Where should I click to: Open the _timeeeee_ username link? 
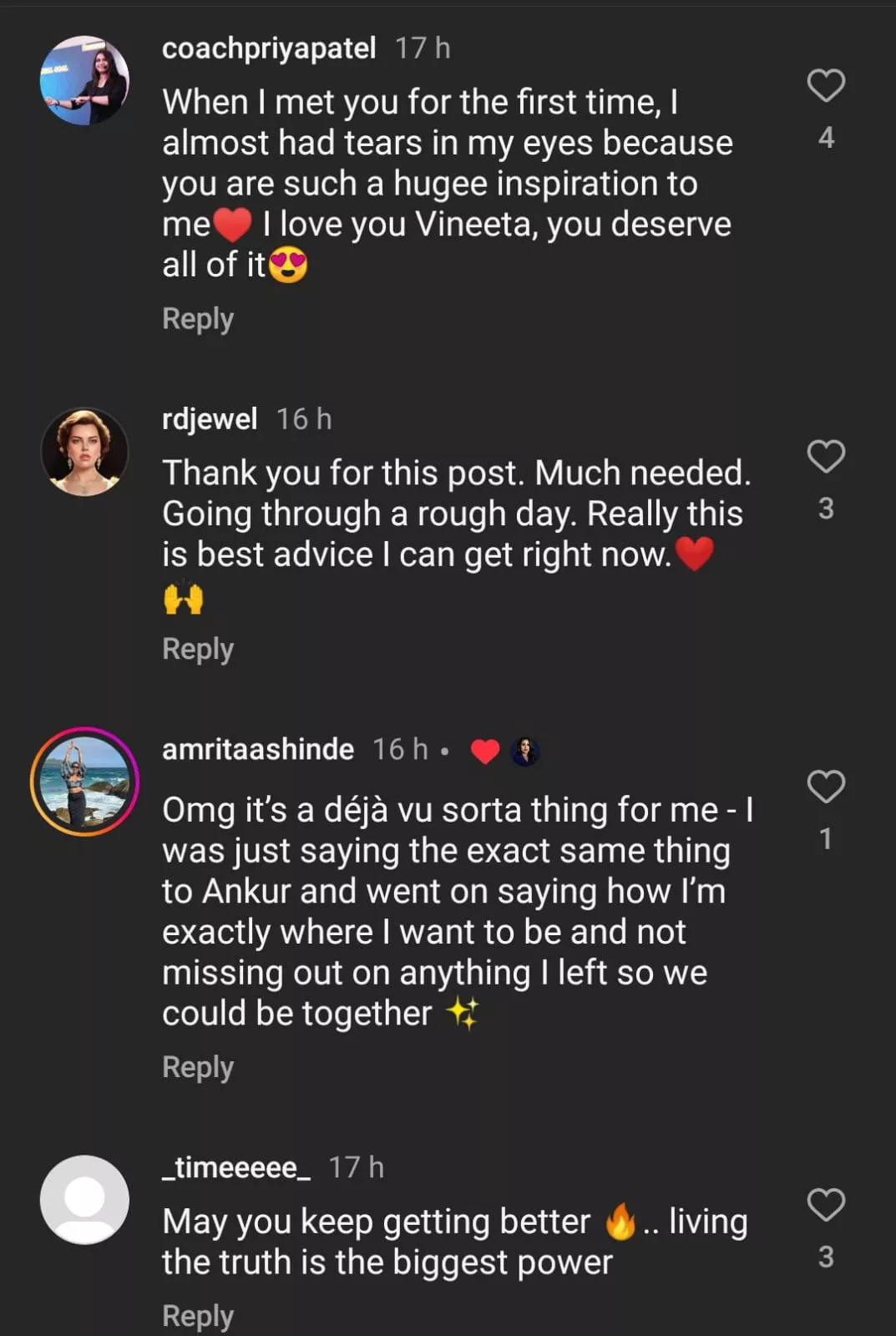coord(236,1167)
